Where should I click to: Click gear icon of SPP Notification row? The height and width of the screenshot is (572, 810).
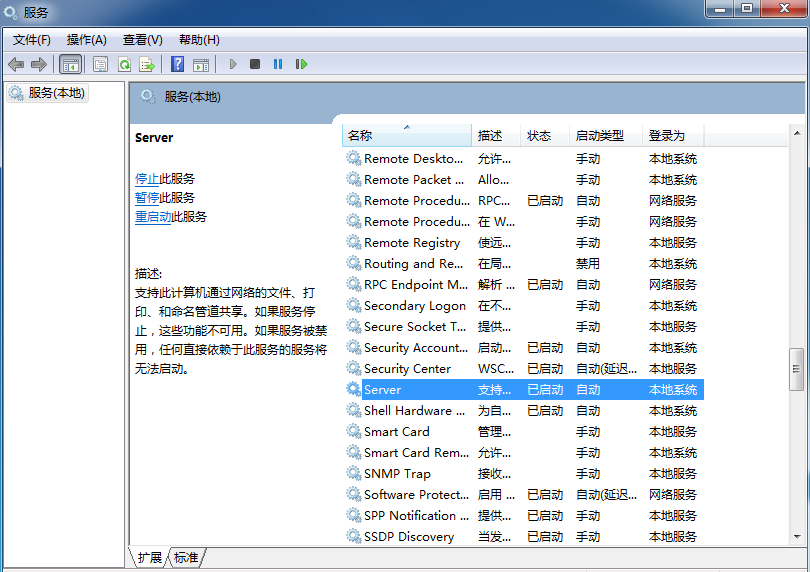[x=354, y=515]
